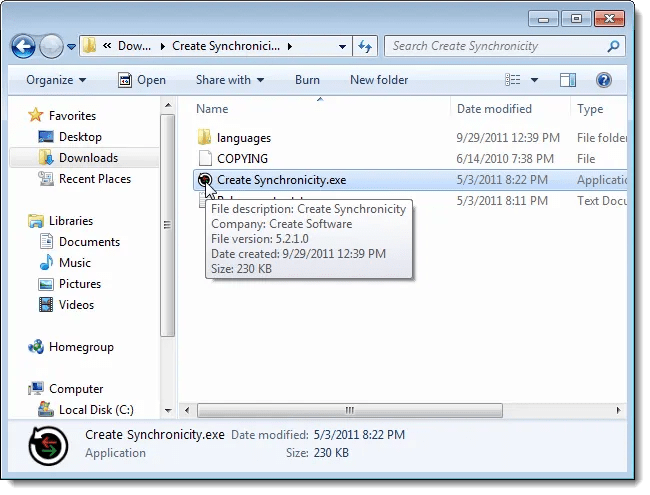Open the Documents library
The width and height of the screenshot is (650, 495).
pos(89,242)
